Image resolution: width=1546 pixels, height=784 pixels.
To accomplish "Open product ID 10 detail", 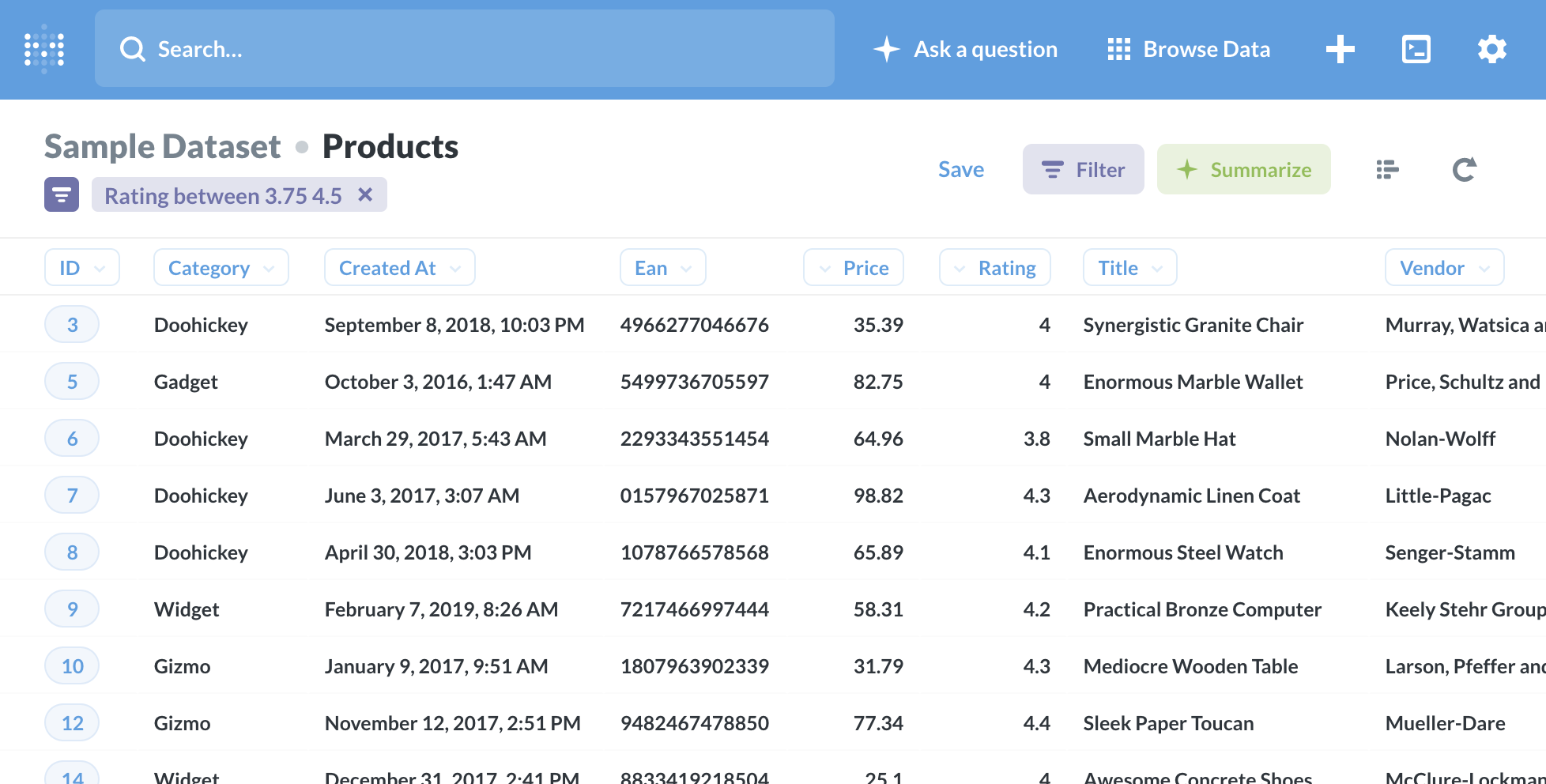I will coord(72,665).
